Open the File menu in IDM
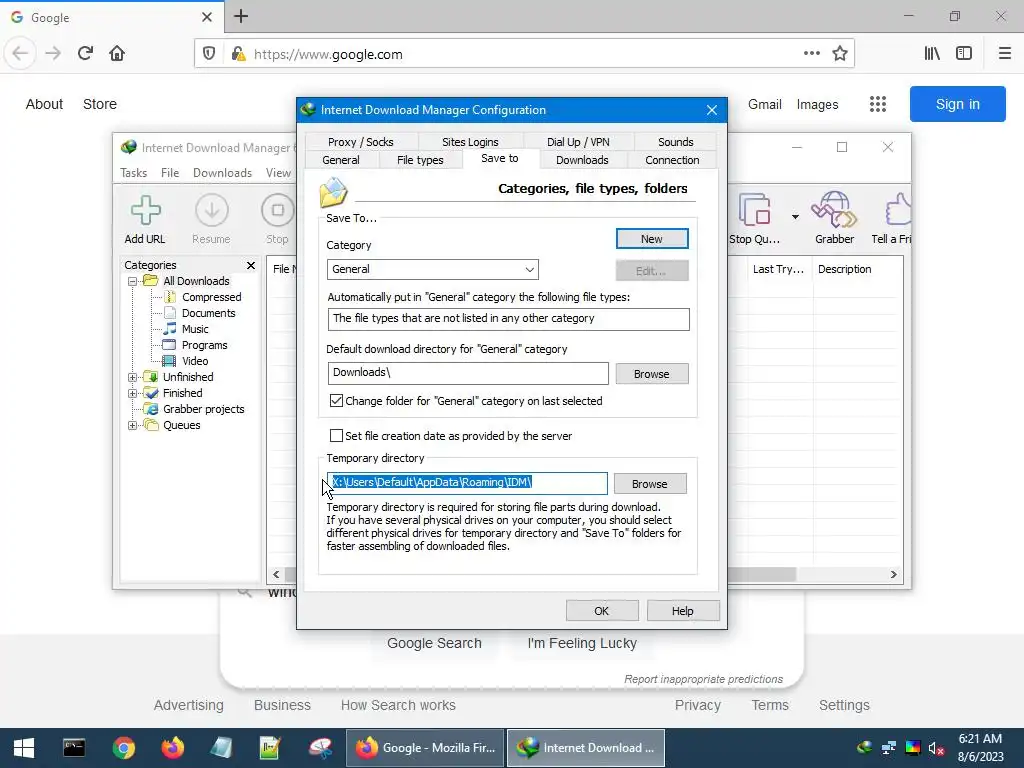 click(170, 173)
